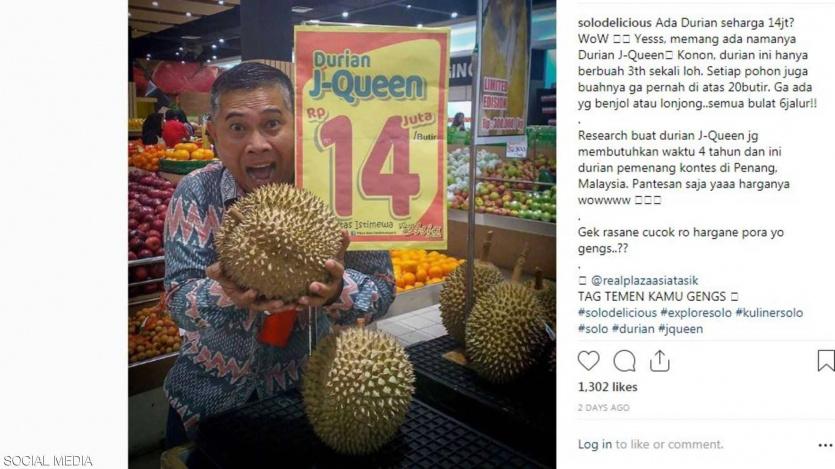Click the #exploresolo hashtag
Viewport: 835px width, 469px height.
[696, 312]
